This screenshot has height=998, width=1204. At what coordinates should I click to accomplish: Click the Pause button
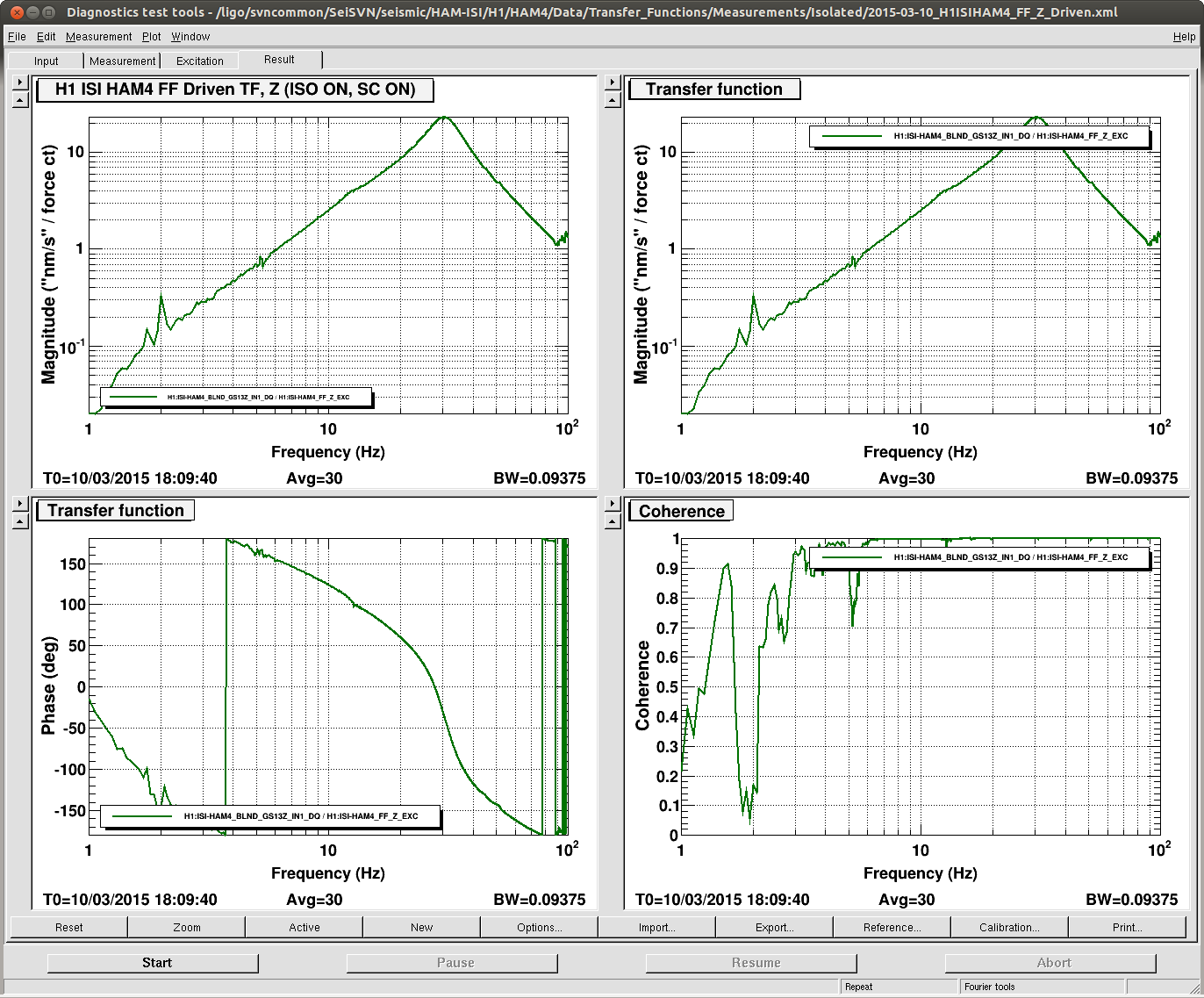[x=452, y=963]
